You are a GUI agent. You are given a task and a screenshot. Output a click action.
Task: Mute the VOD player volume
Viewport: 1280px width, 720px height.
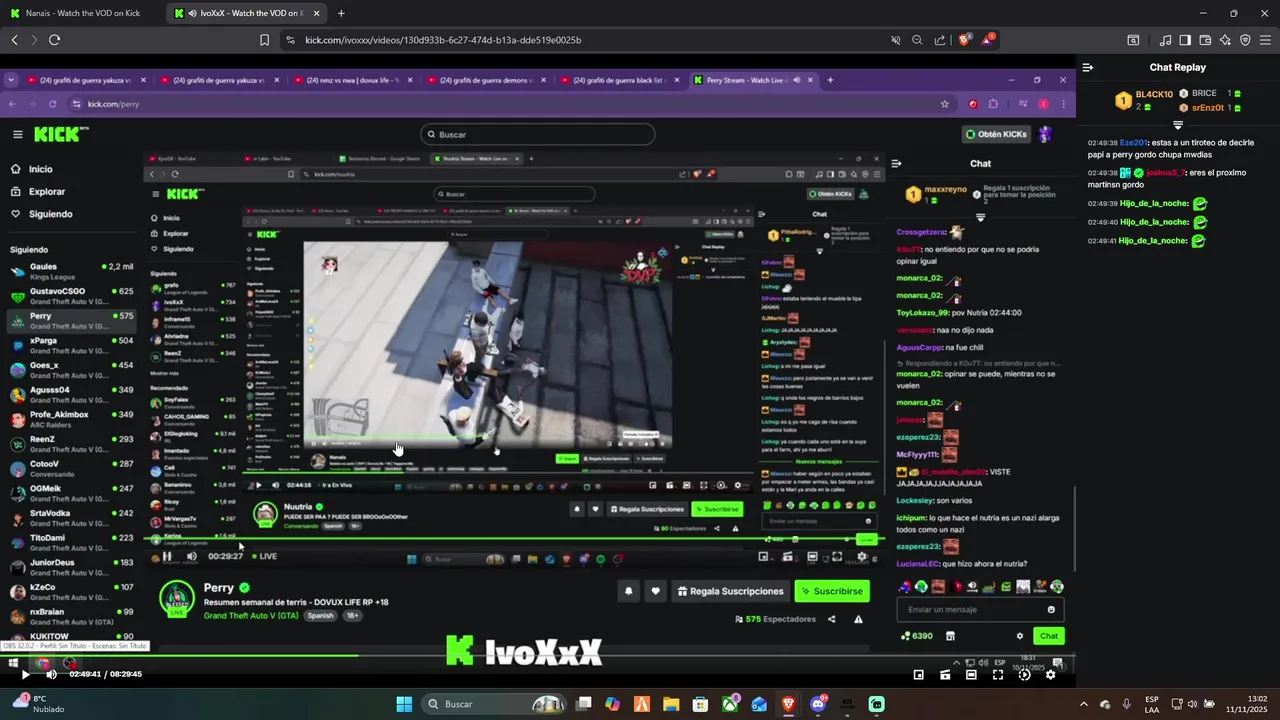pos(52,675)
